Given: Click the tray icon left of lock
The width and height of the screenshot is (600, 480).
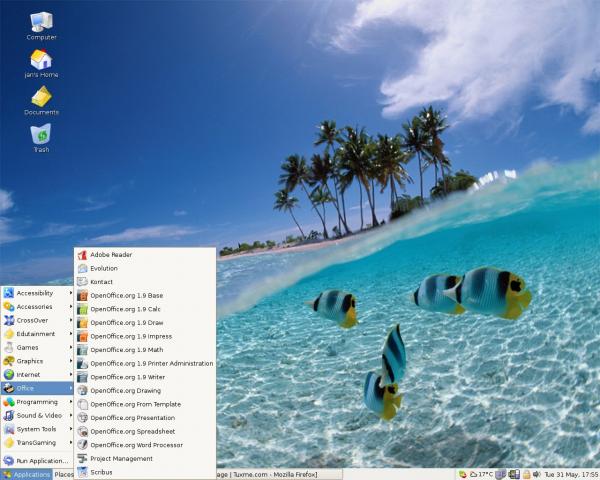Looking at the screenshot, I should (514, 475).
